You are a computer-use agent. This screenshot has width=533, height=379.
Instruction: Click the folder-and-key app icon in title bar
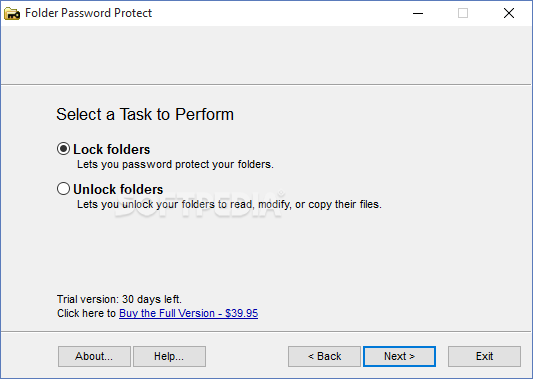tap(12, 14)
